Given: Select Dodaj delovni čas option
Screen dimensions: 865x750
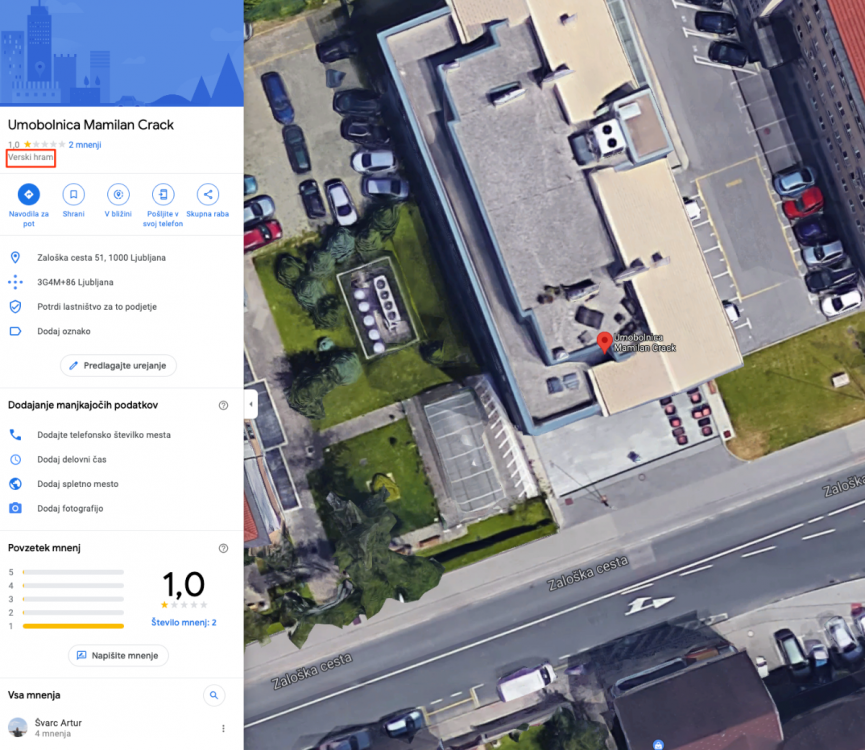Looking at the screenshot, I should pos(72,459).
